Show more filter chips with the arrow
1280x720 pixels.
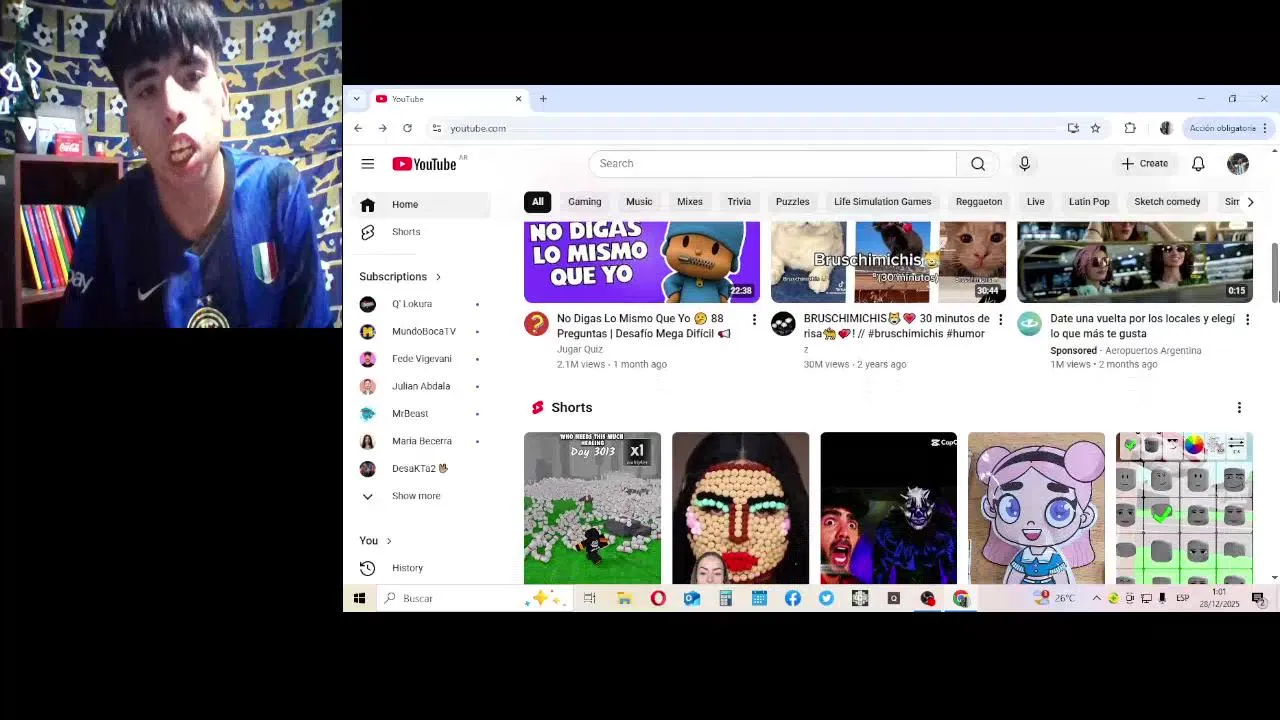coord(1250,202)
